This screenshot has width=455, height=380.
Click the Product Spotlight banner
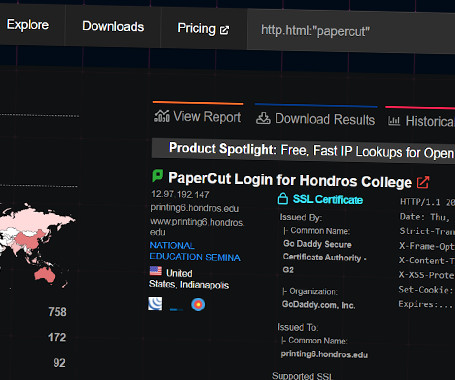click(303, 151)
